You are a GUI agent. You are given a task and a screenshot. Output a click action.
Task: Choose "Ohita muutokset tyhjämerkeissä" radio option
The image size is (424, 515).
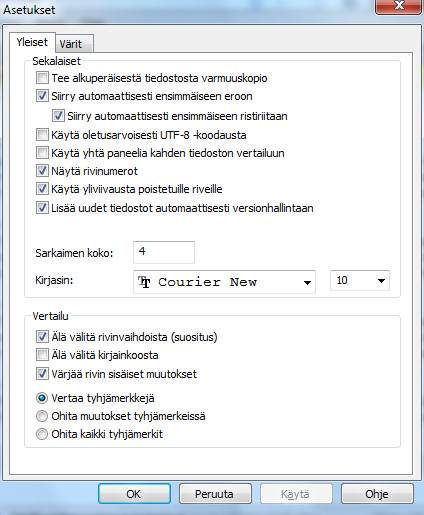pyautogui.click(x=42, y=416)
